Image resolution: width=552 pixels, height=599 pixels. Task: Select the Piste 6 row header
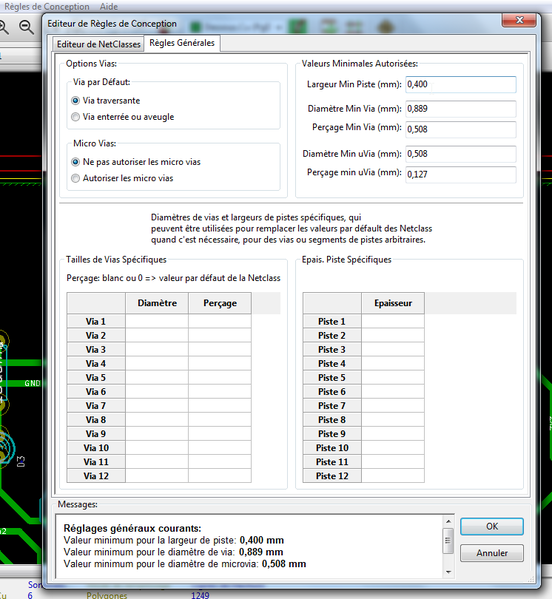coord(332,392)
